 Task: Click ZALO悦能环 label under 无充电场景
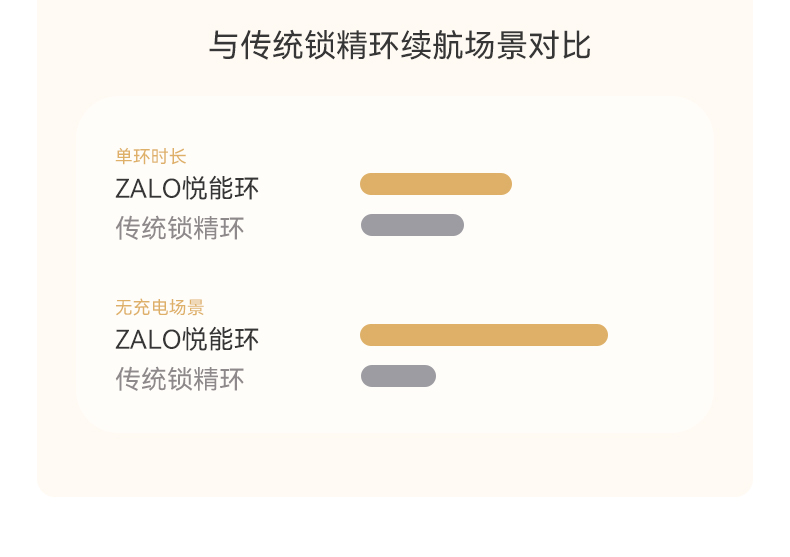187,339
